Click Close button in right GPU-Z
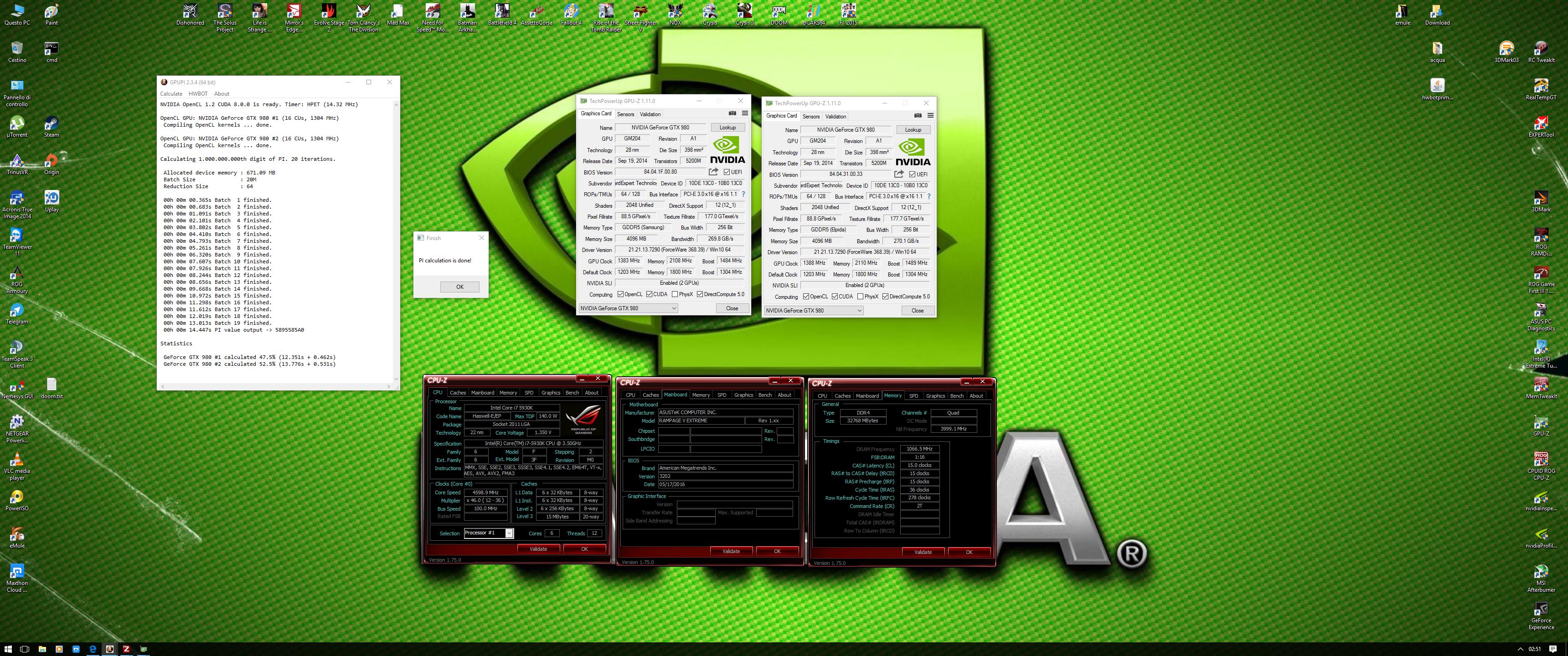 click(x=917, y=311)
